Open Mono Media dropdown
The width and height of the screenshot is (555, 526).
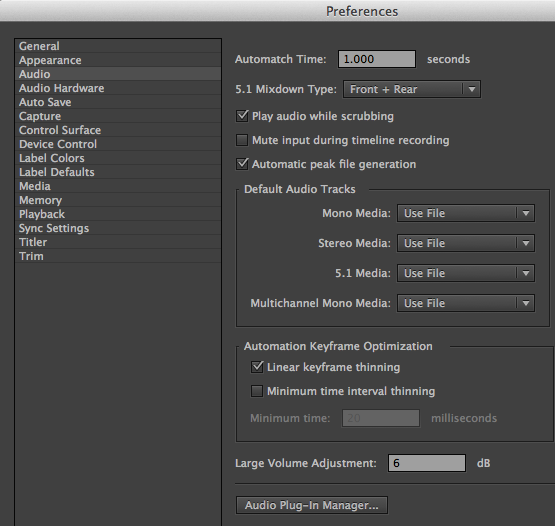[x=466, y=213]
